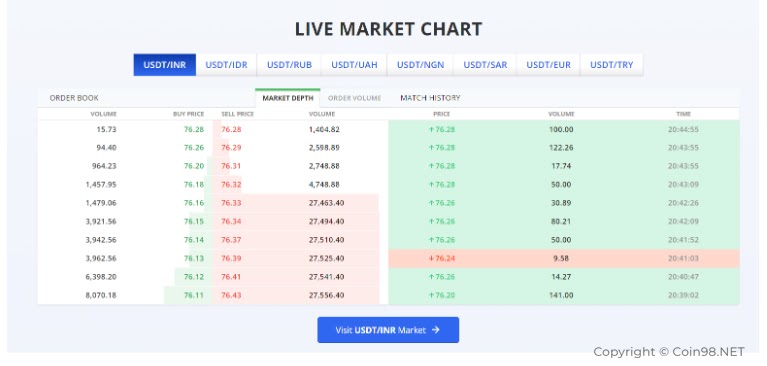Choose the USDT/UAH pair tab

[354, 65]
